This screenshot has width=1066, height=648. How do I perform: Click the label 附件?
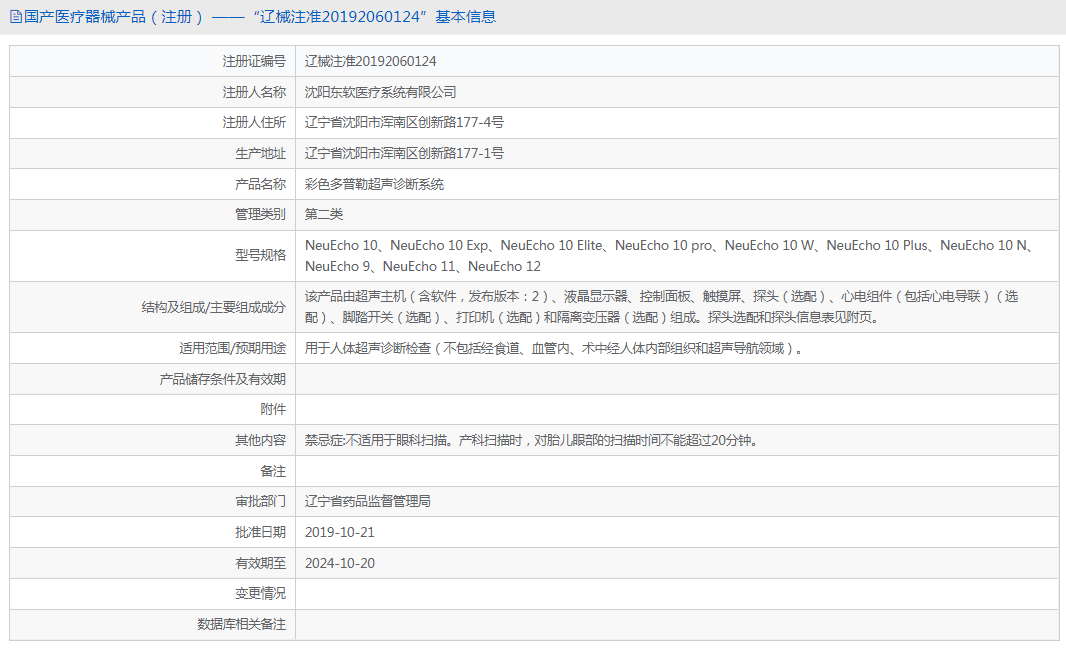click(x=273, y=409)
